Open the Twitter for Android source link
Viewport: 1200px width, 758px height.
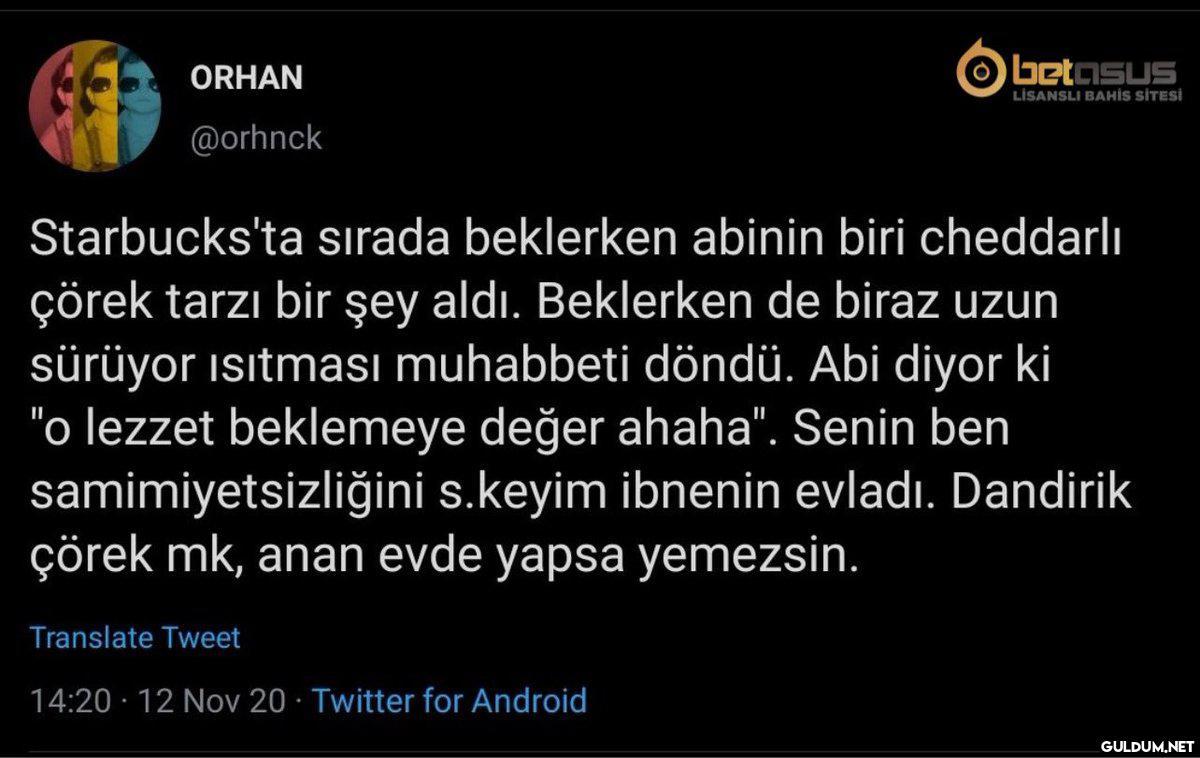[x=449, y=700]
